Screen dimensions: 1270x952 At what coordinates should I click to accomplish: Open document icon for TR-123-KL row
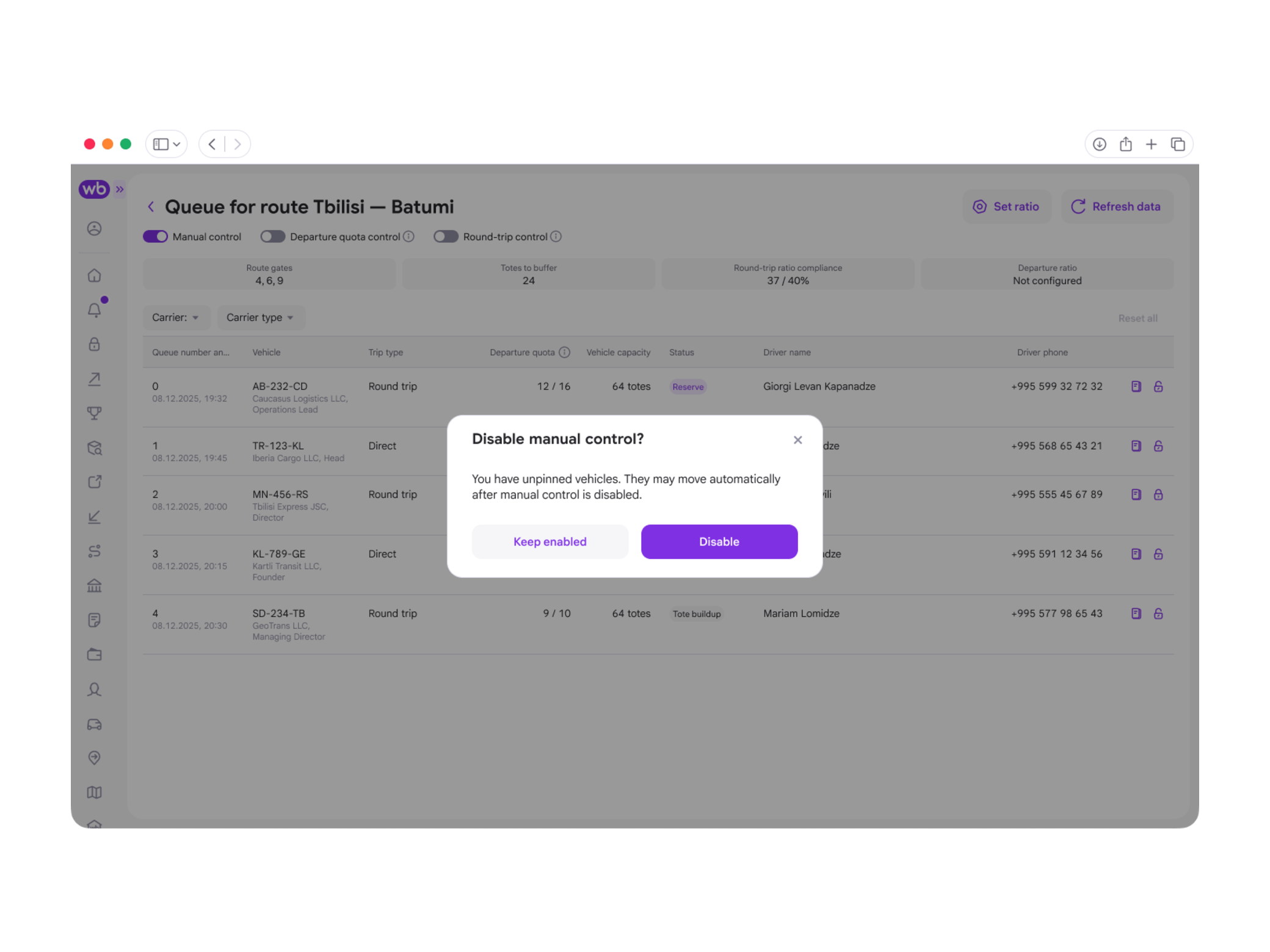click(x=1136, y=446)
